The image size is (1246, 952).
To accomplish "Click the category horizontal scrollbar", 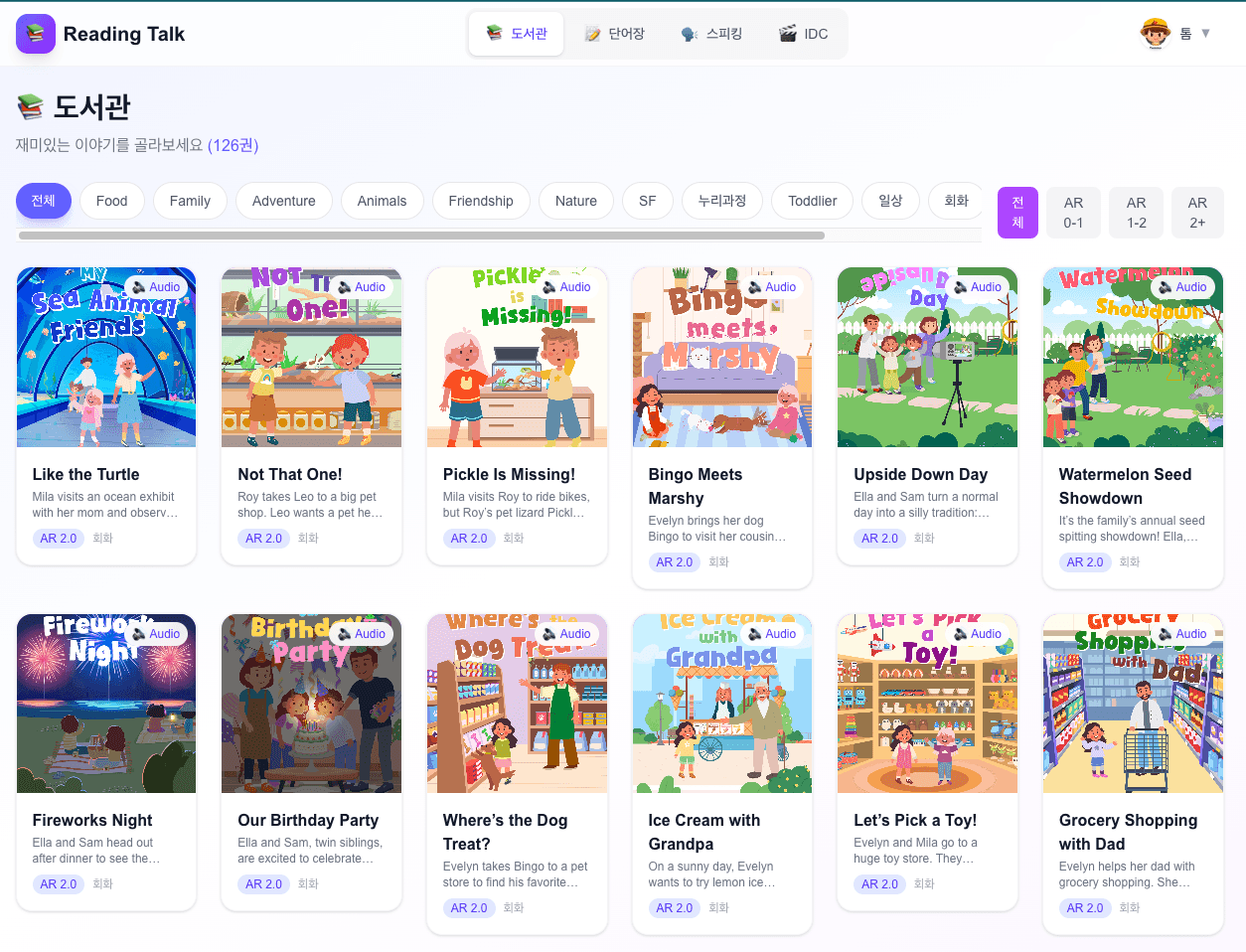I will (x=421, y=236).
